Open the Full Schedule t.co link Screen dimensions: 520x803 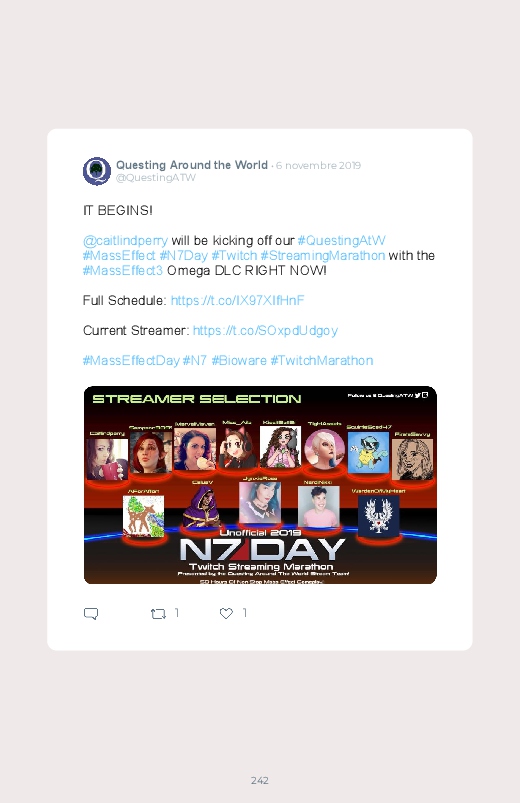(x=237, y=300)
